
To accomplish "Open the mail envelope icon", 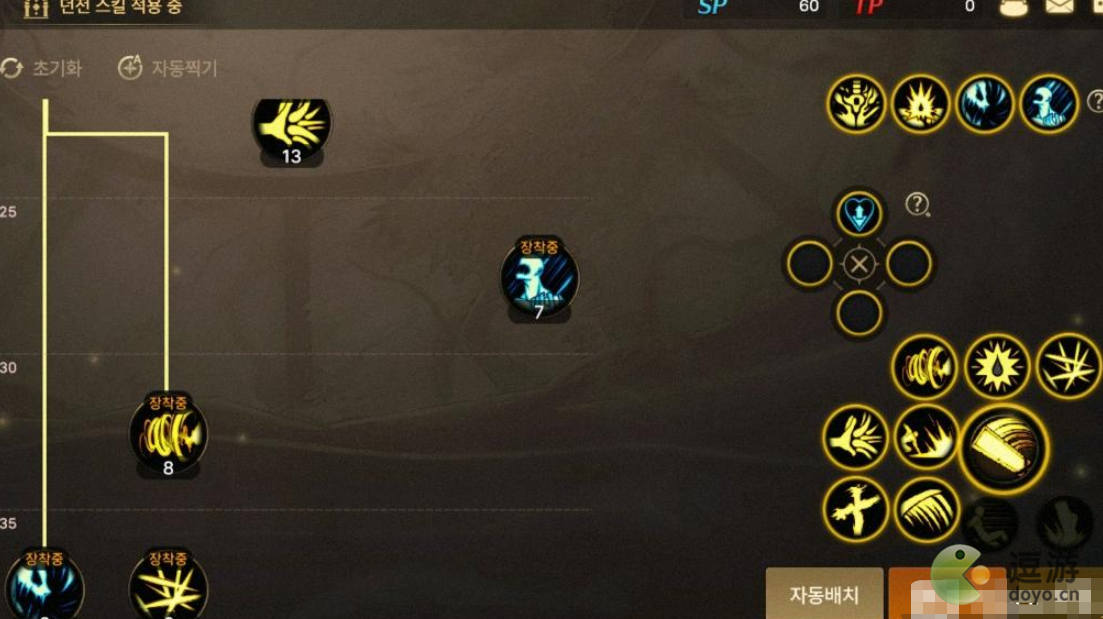I will coord(1059,7).
